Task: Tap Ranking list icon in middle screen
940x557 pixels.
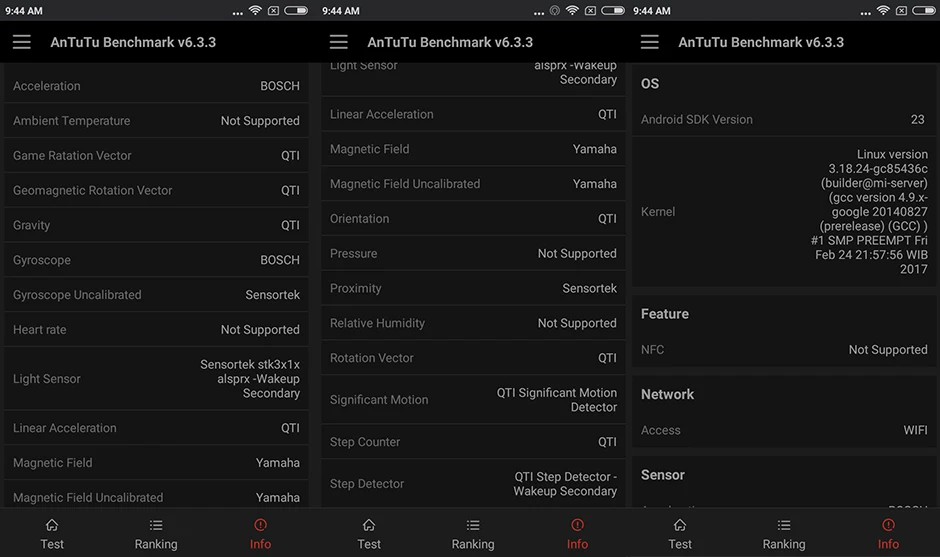Action: 473,525
